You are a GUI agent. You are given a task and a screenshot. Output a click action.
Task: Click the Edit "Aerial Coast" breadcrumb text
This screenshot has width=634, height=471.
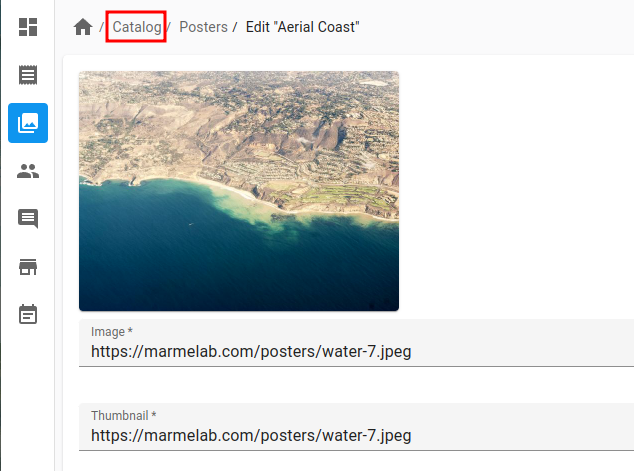point(302,27)
